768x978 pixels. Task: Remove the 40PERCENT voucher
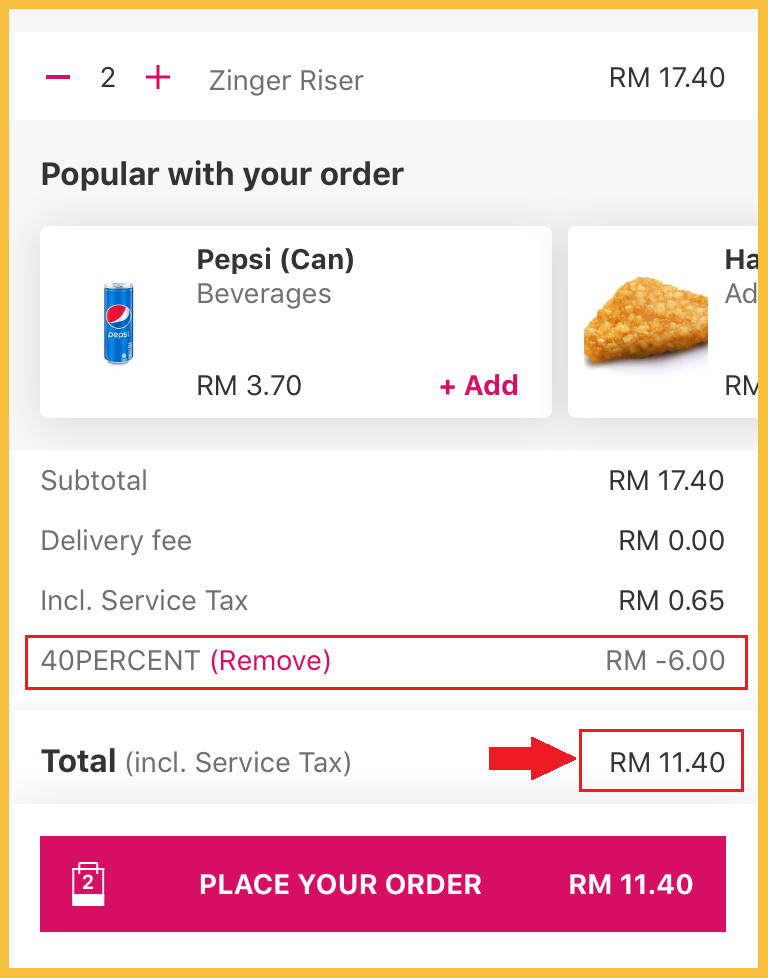(270, 661)
